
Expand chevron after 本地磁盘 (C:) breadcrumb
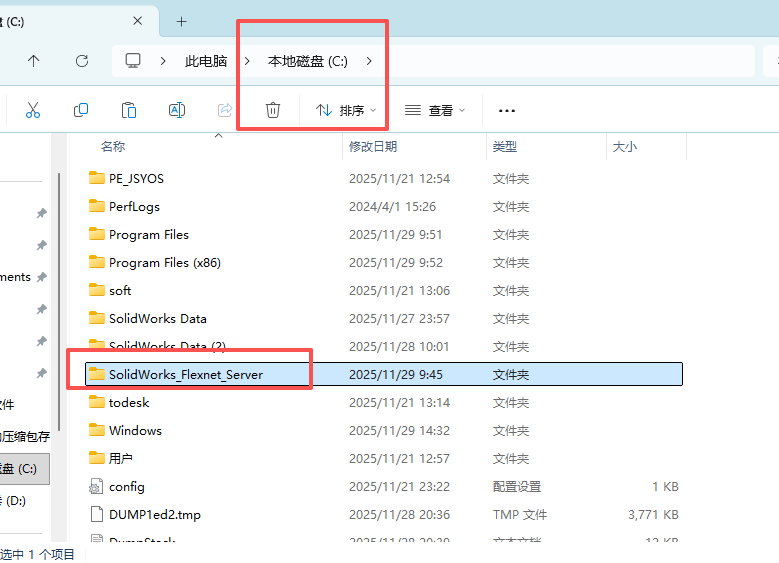coord(369,61)
